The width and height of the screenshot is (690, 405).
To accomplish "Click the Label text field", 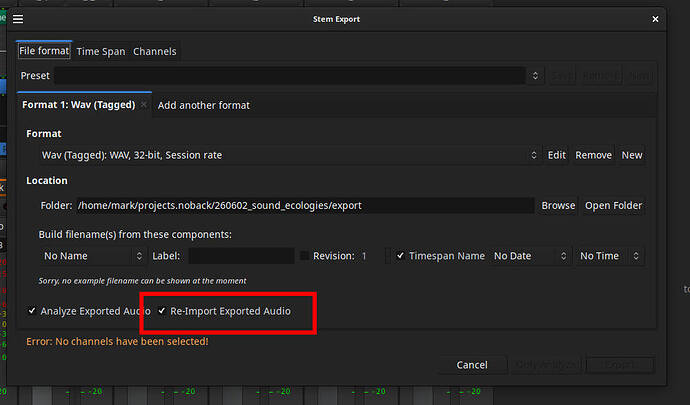I will coord(241,256).
